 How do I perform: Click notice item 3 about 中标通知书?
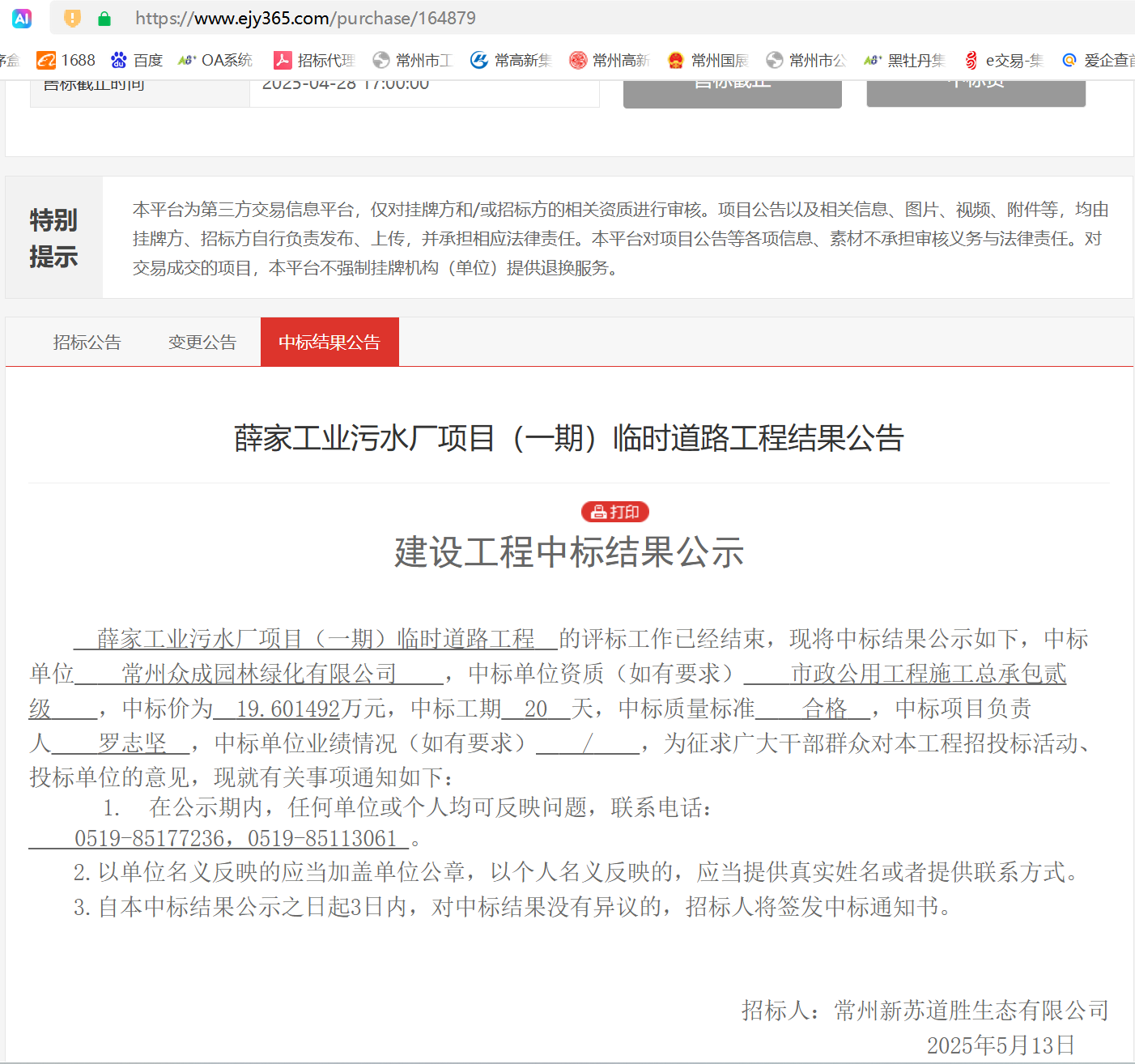[x=513, y=907]
